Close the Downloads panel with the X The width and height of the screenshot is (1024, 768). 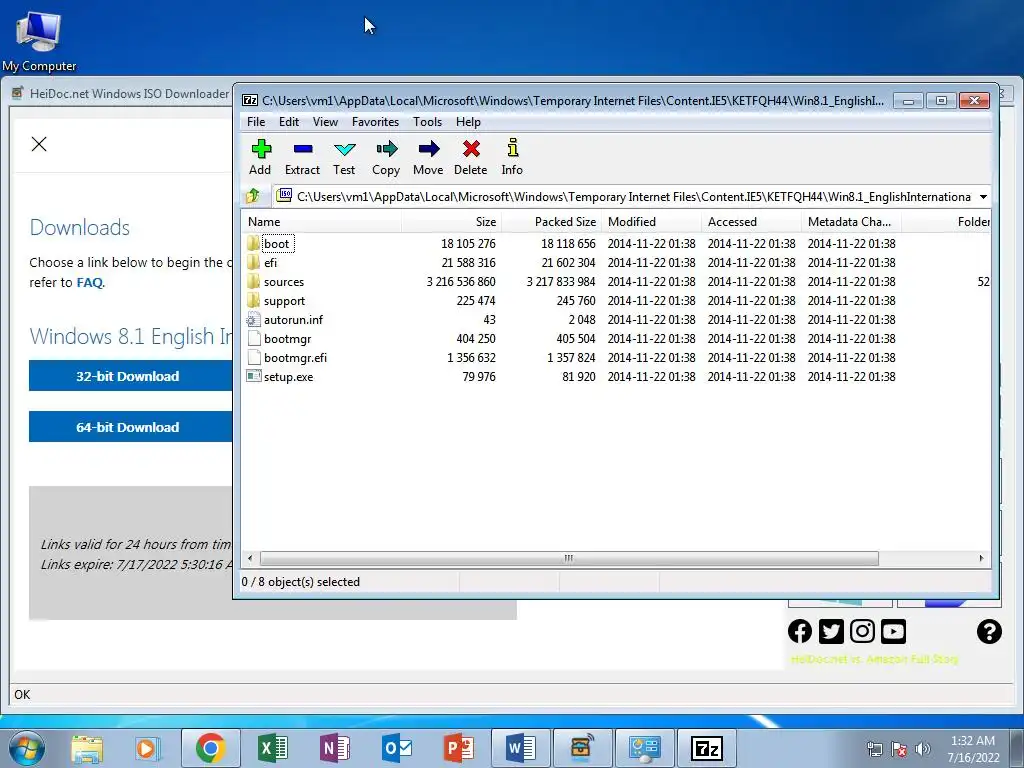point(39,144)
